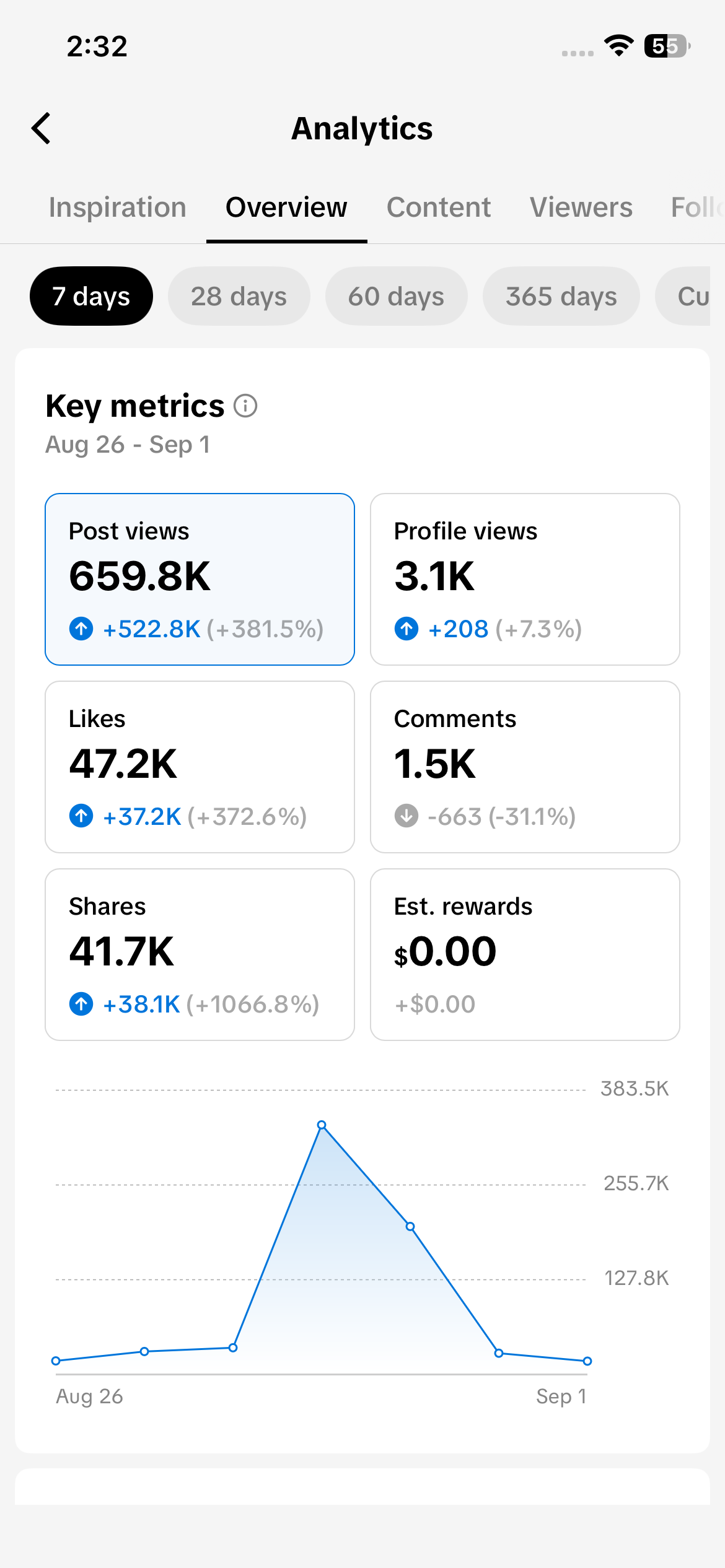
Task: Tap Shares up-arrow trend icon
Action: (81, 1003)
